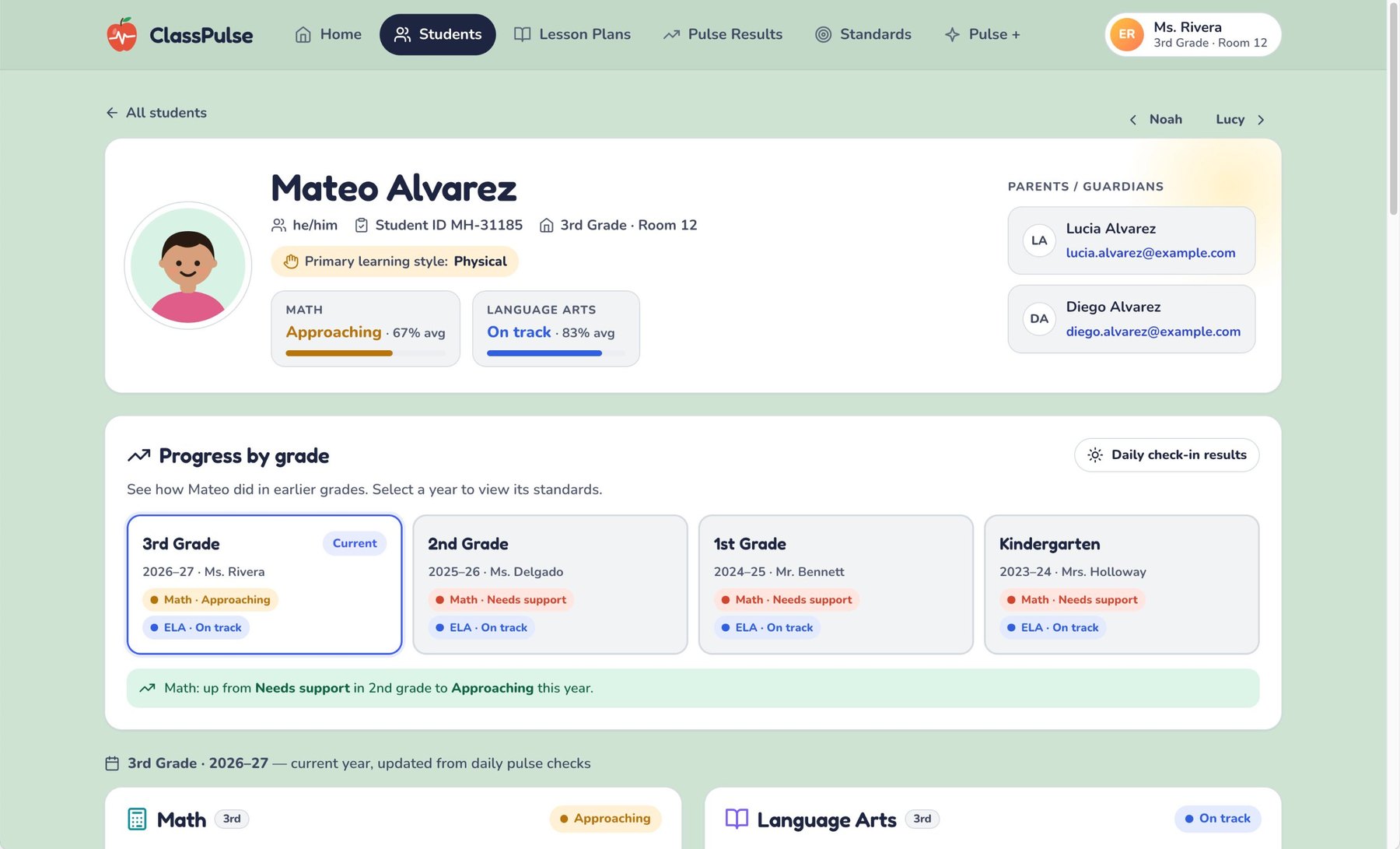Select the Kindergarten Mrs. Holloway card

click(x=1122, y=584)
